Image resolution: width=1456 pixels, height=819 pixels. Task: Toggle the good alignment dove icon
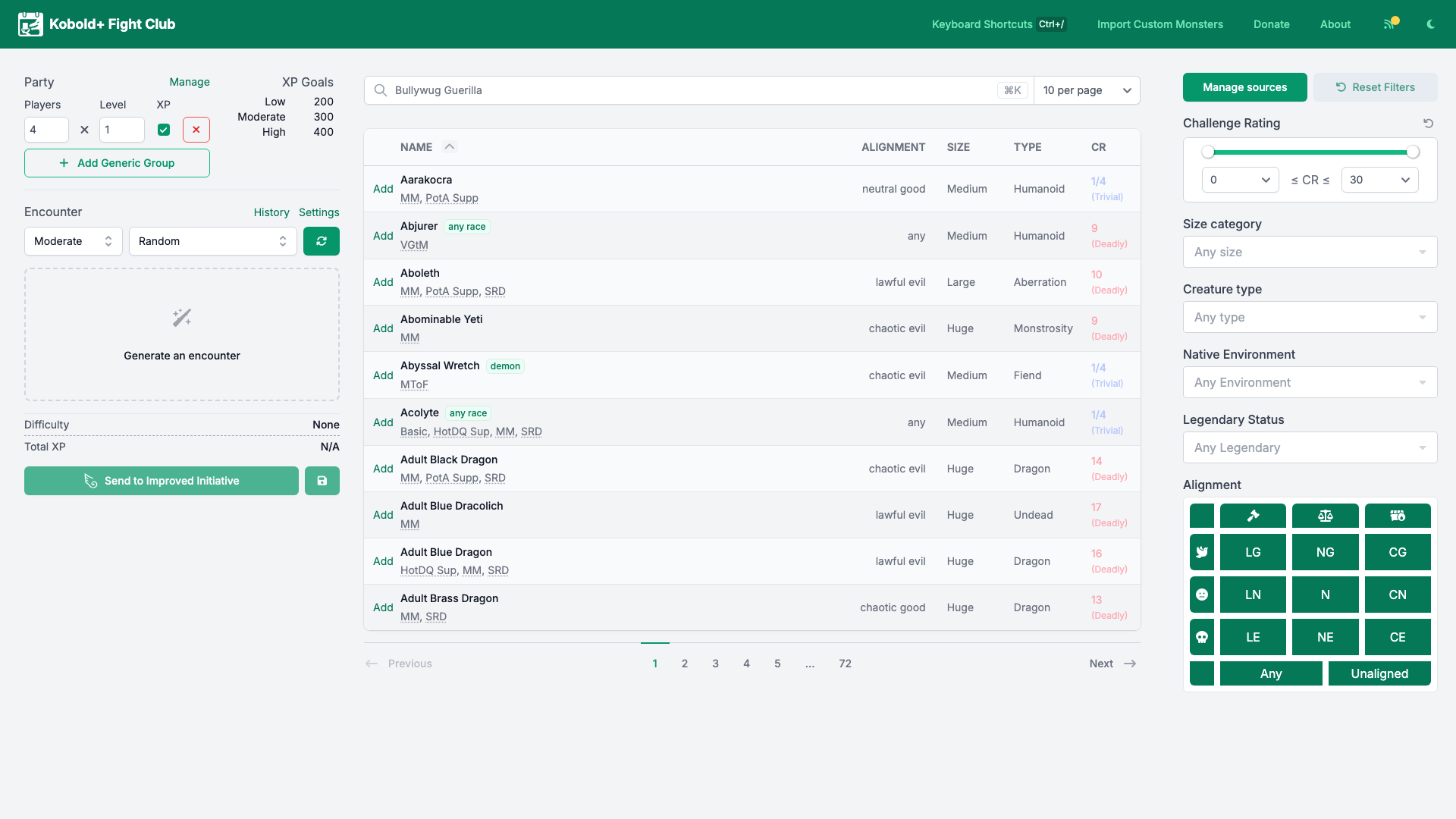coord(1202,552)
